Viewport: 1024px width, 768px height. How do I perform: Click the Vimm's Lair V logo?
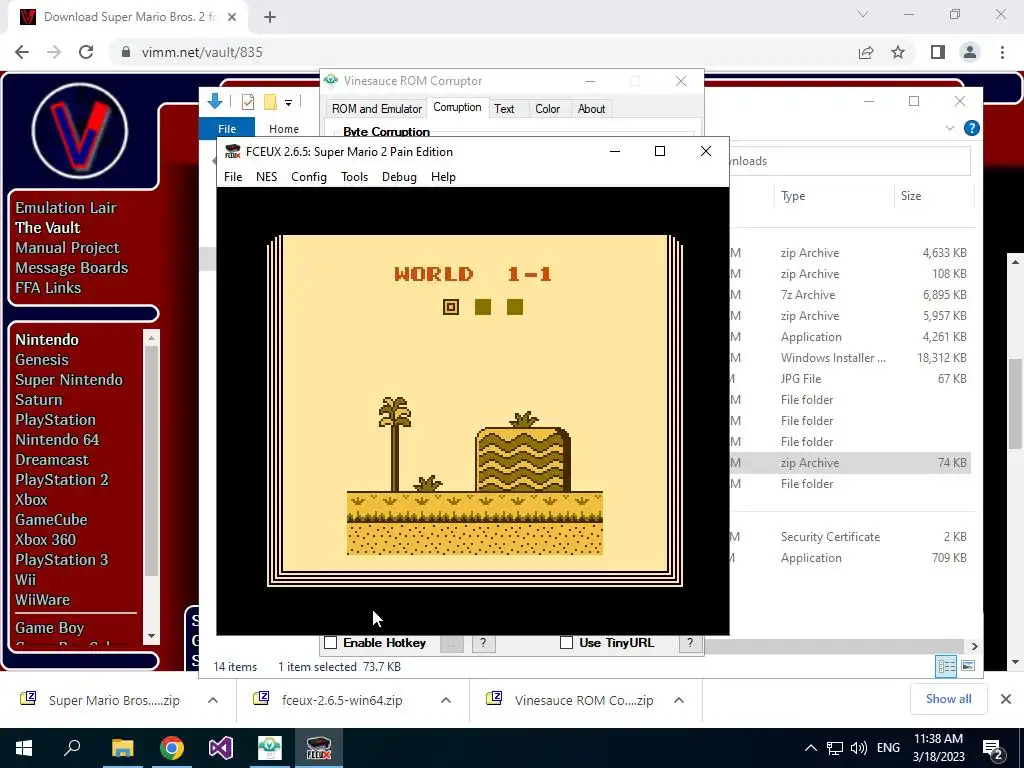pos(80,131)
